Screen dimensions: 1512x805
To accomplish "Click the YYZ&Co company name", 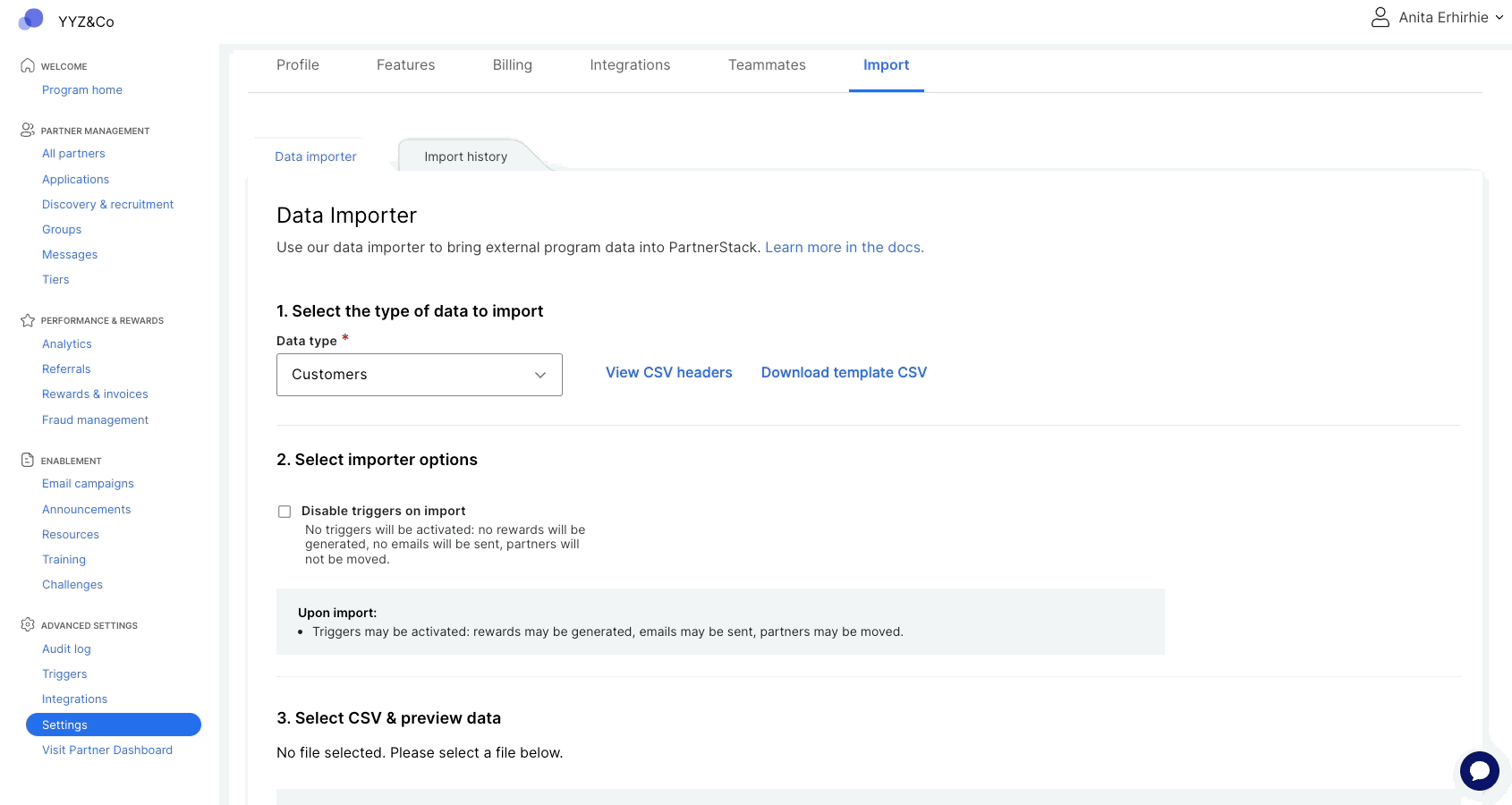I will click(86, 21).
